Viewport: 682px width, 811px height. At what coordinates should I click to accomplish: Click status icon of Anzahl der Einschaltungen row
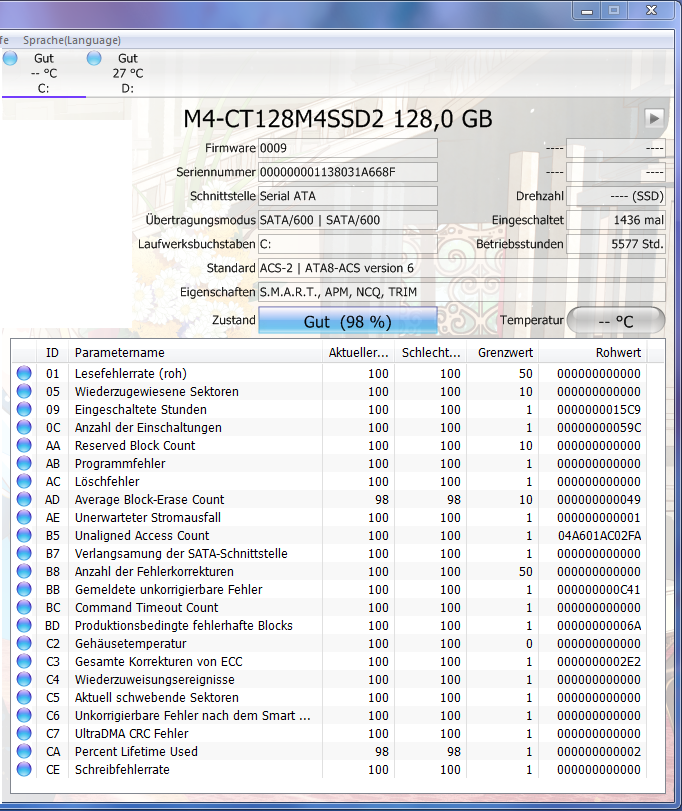click(x=24, y=427)
